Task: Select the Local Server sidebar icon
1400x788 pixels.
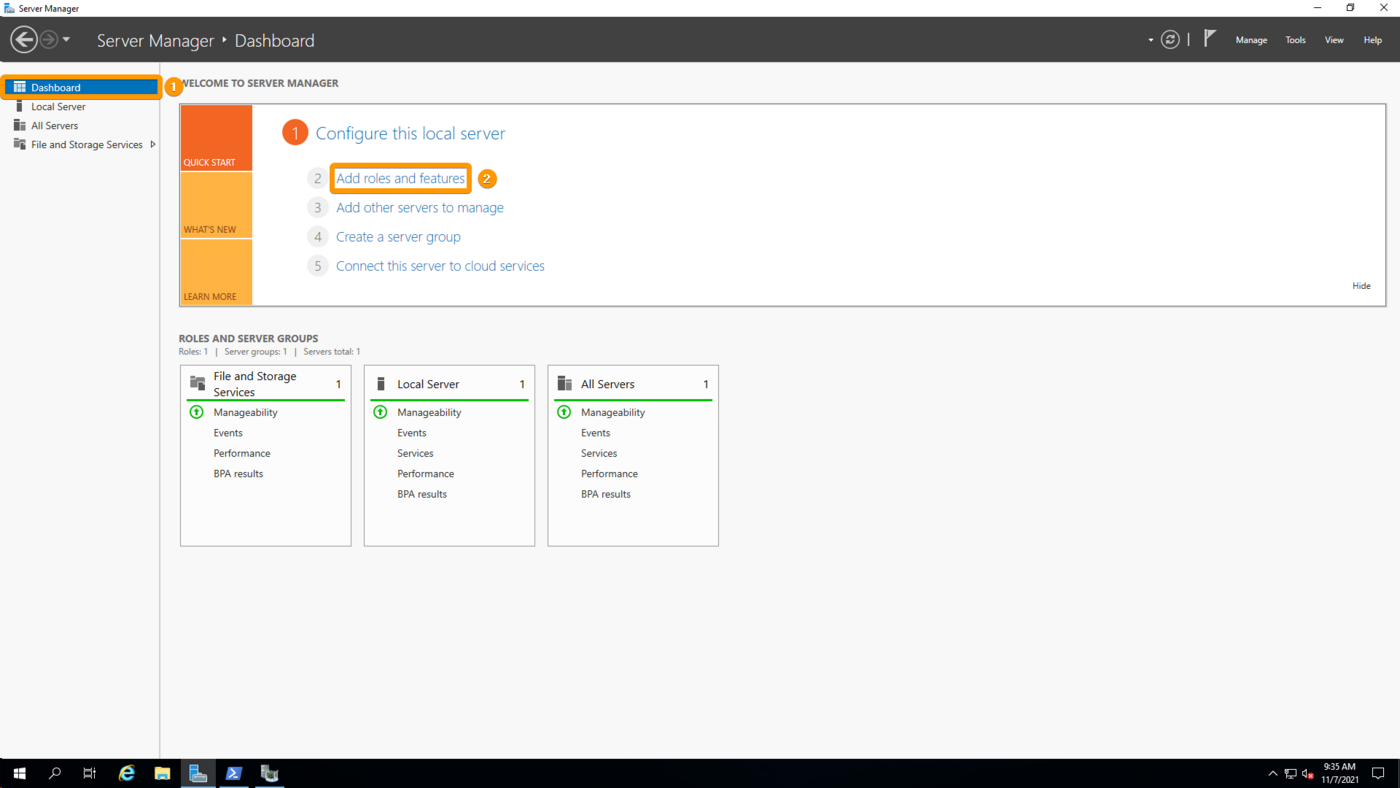Action: [x=21, y=106]
